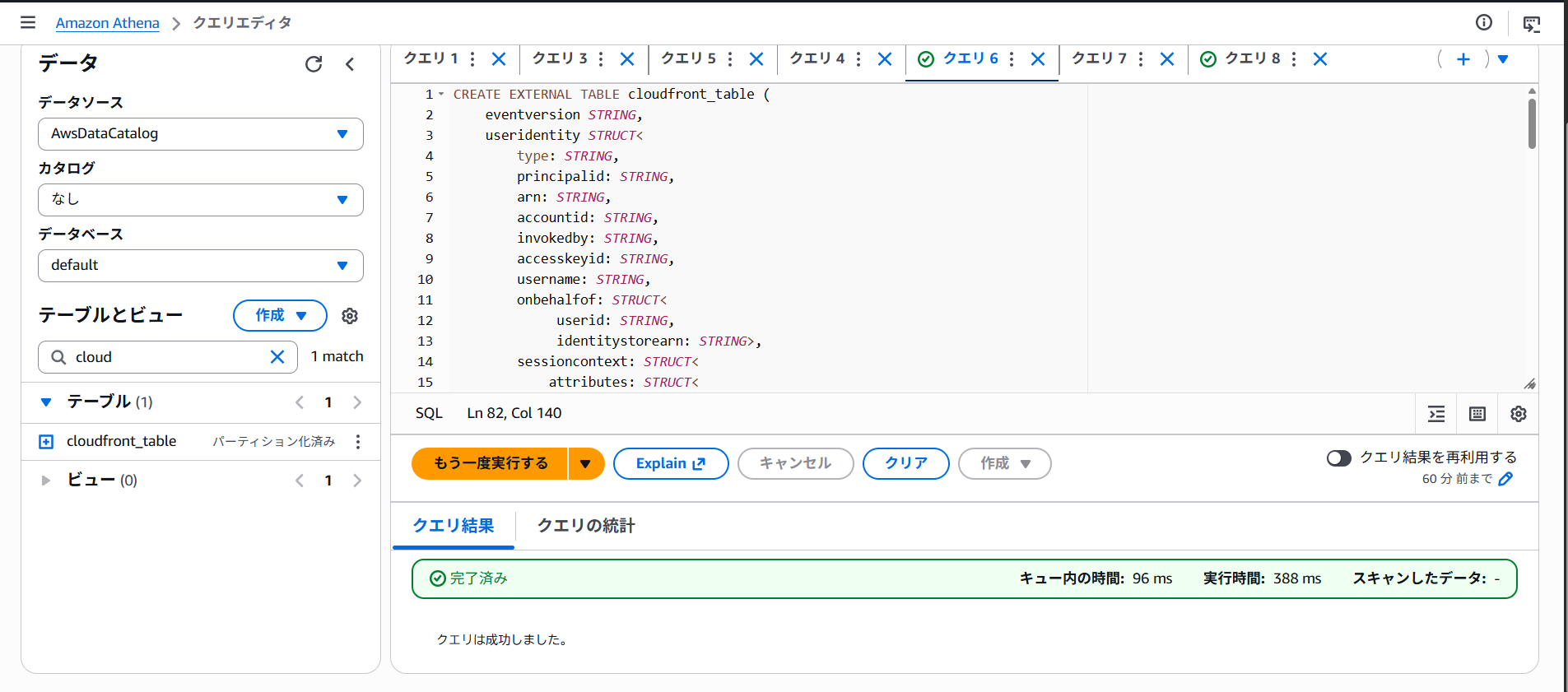This screenshot has width=1568, height=692.
Task: Expand the cloudfront_table columns
Action: [46, 442]
